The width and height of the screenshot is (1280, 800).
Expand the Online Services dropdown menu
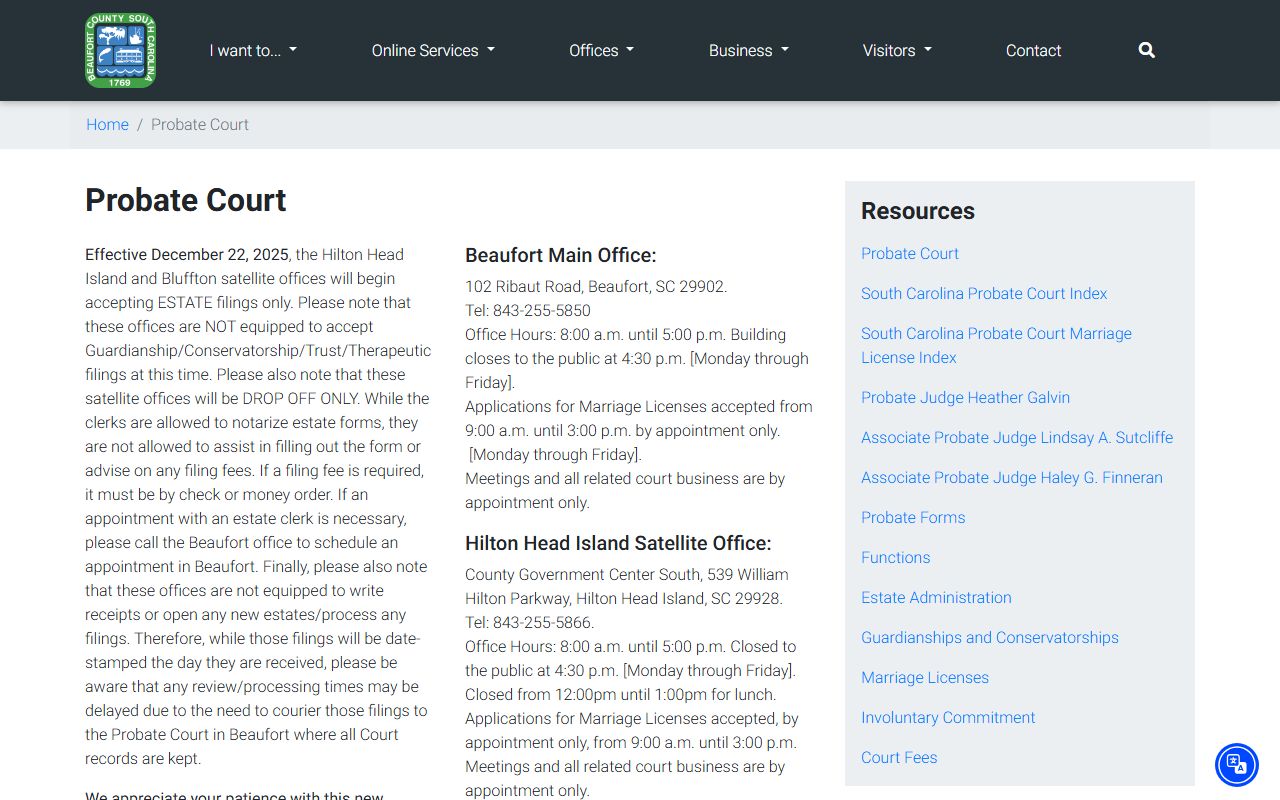433,50
